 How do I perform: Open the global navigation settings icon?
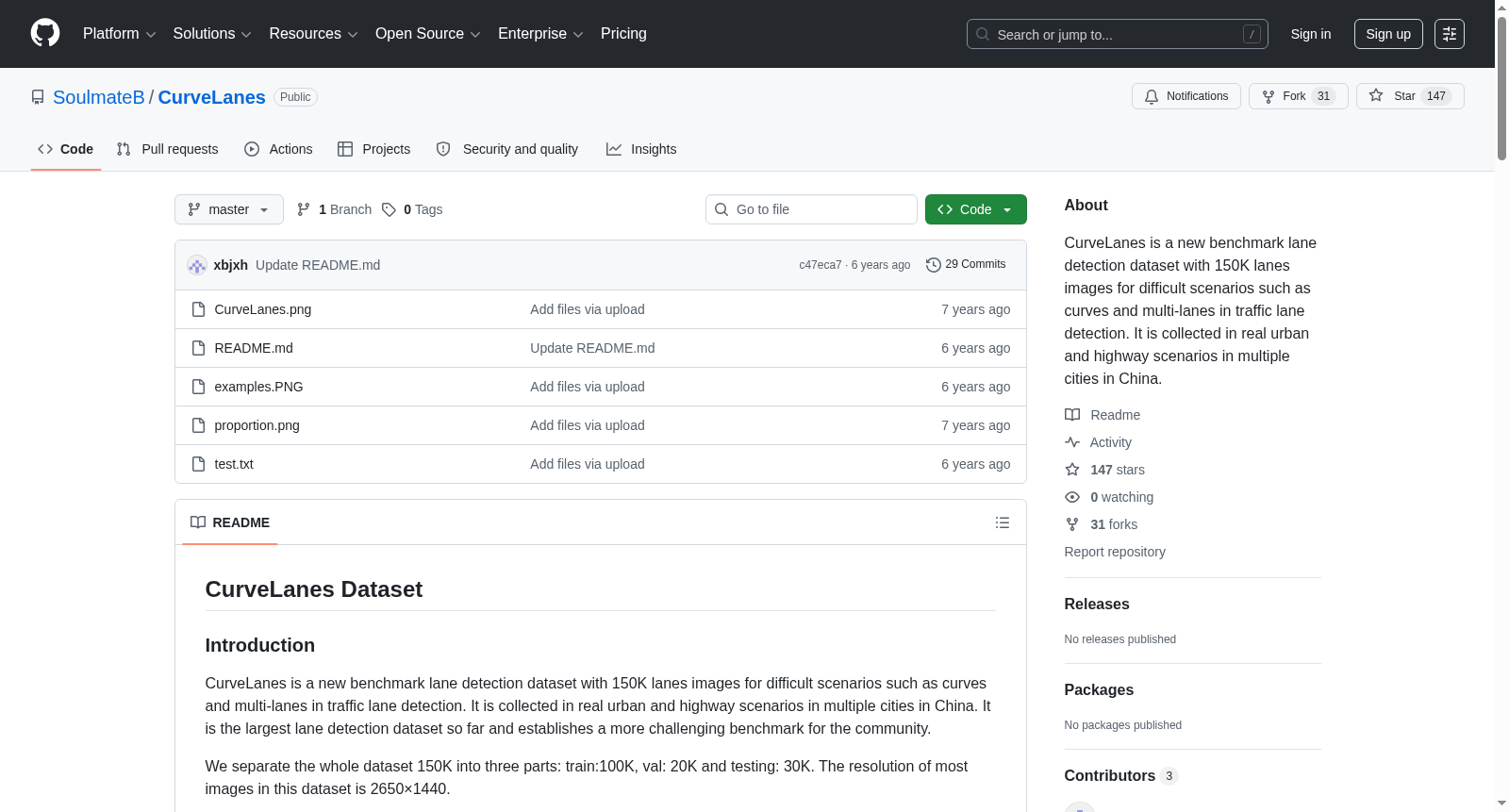[1450, 34]
